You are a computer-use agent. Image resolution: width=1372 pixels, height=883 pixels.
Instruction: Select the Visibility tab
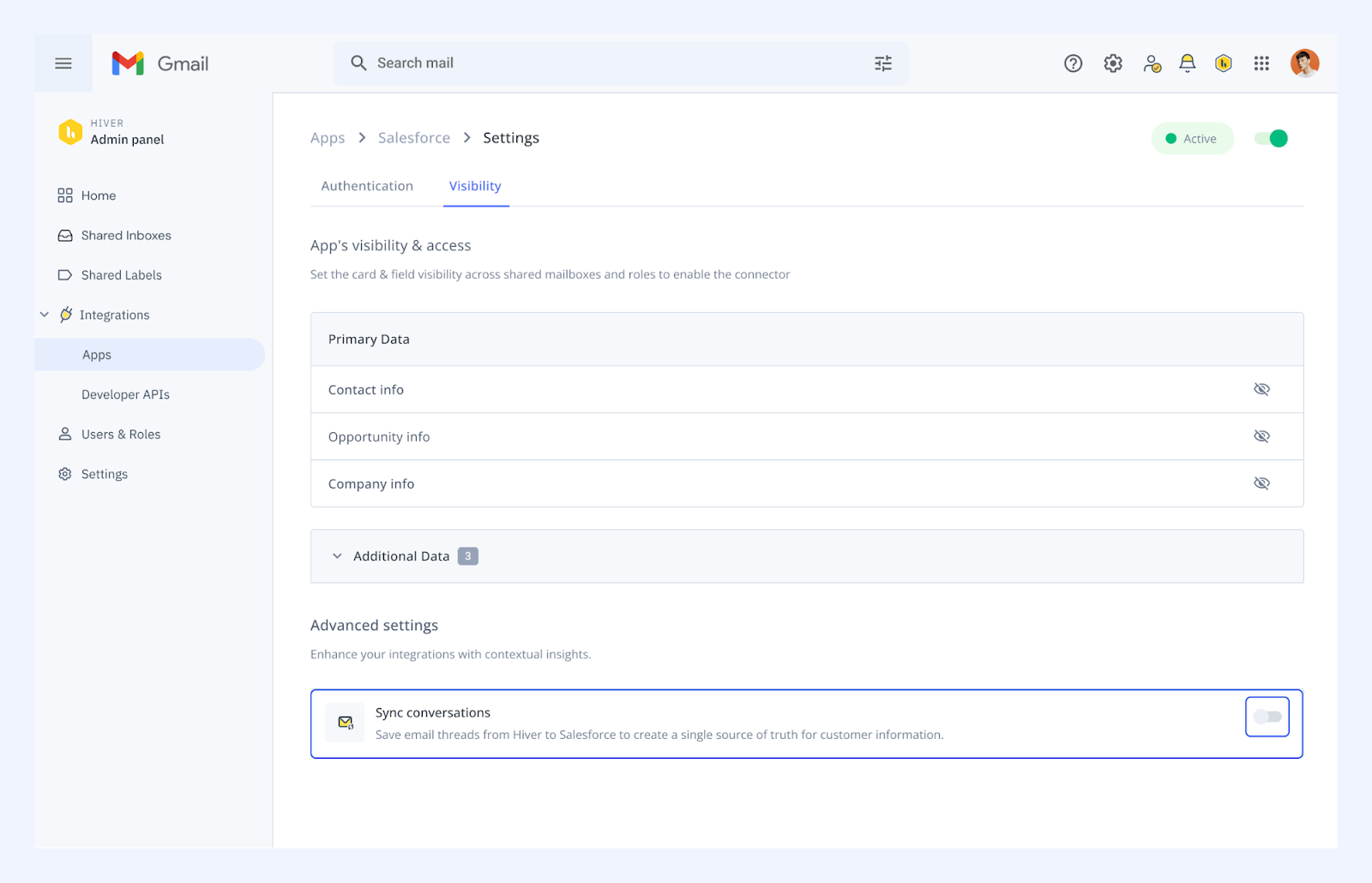point(475,186)
